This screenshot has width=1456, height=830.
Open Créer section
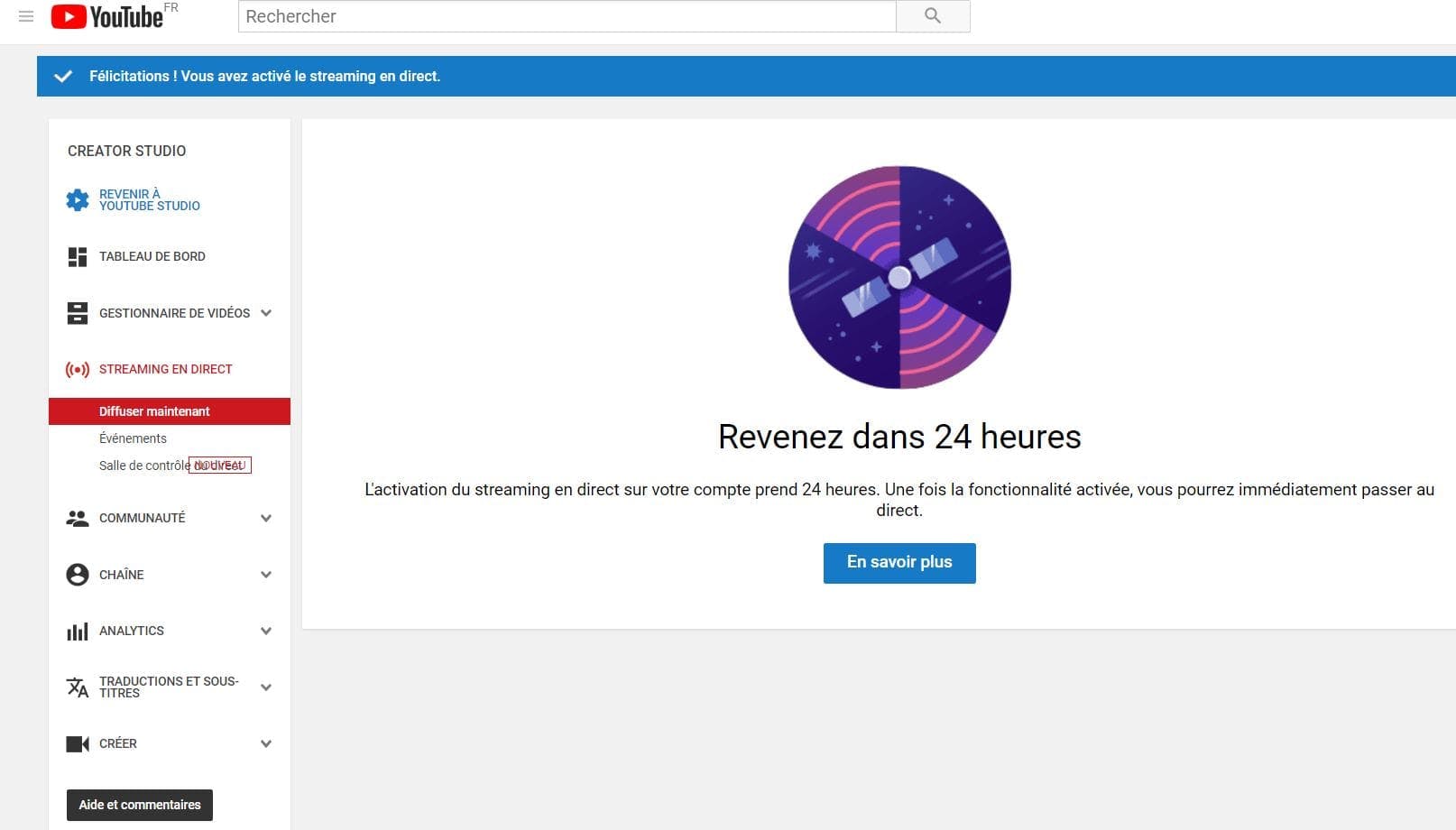coord(118,743)
